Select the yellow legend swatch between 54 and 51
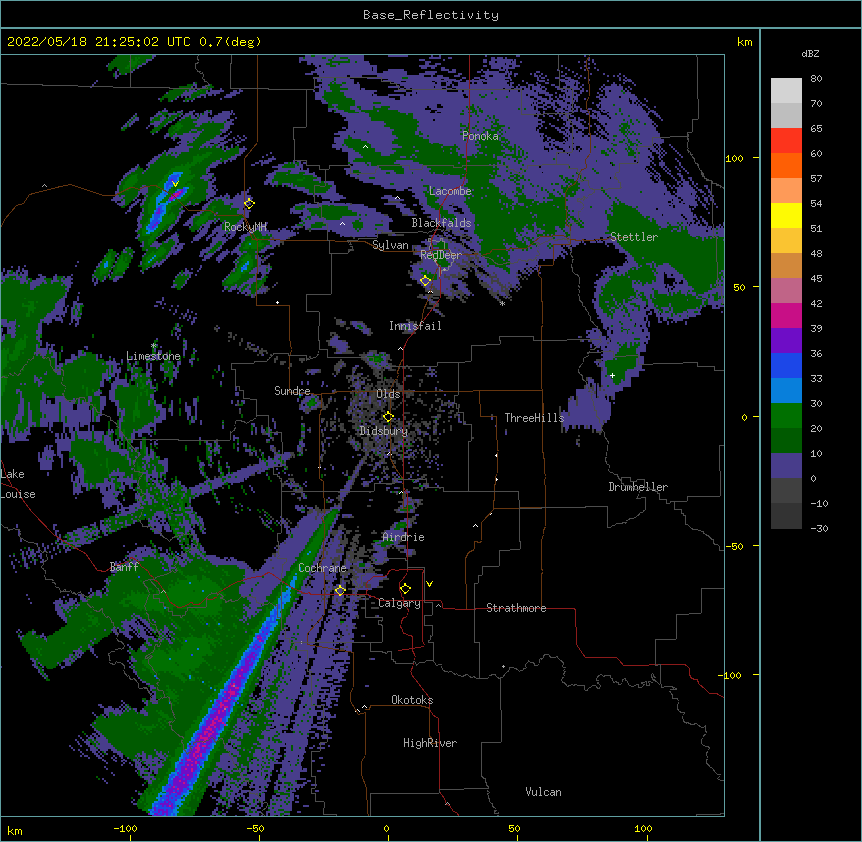 786,215
